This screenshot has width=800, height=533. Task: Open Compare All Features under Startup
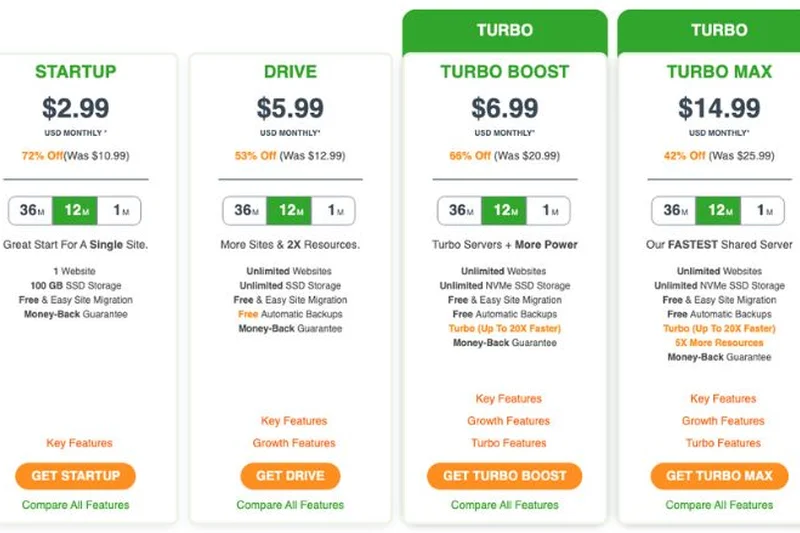(76, 505)
